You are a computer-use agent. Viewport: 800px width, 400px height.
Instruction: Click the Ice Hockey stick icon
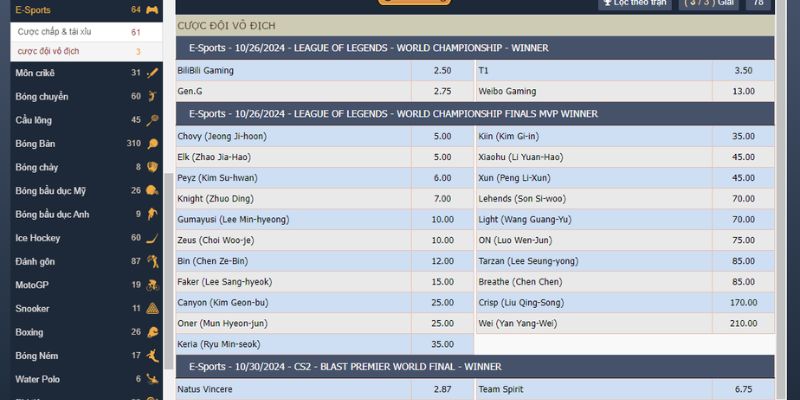[152, 238]
